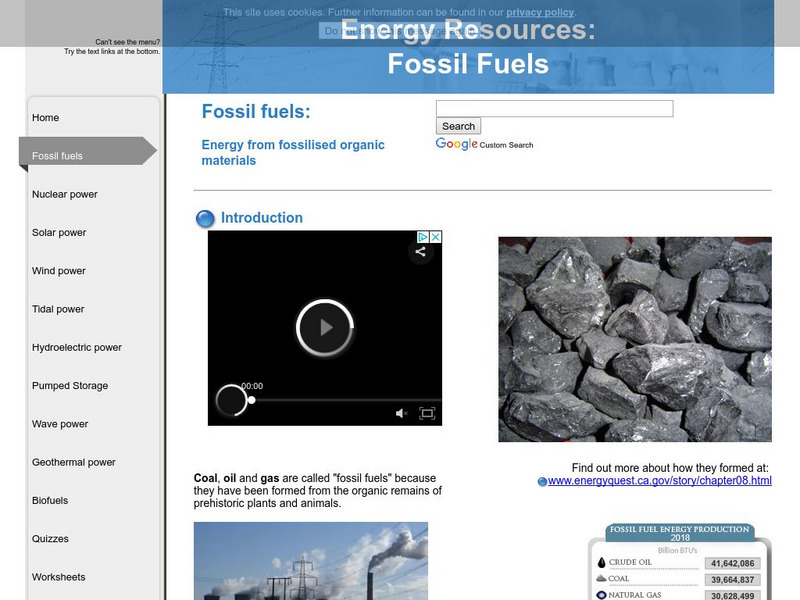
Task: Click the Search button
Action: (x=458, y=126)
